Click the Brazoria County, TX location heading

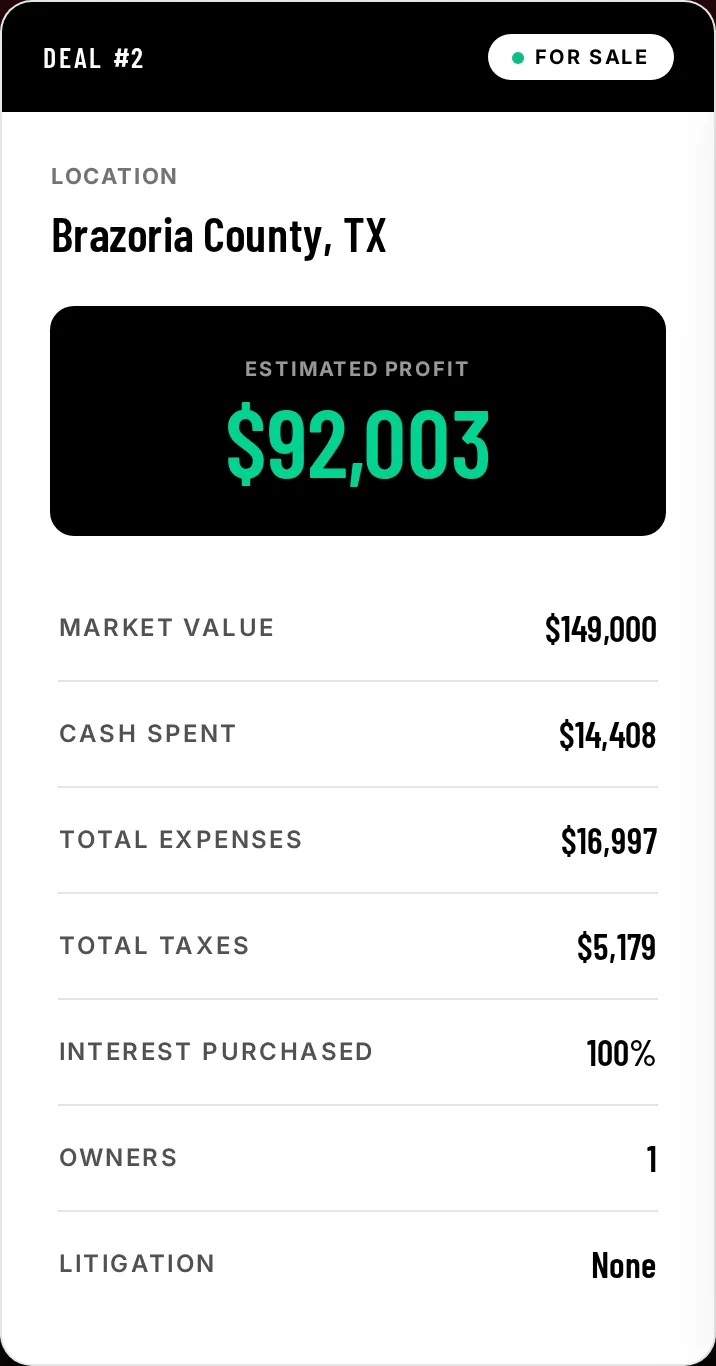[x=218, y=236]
